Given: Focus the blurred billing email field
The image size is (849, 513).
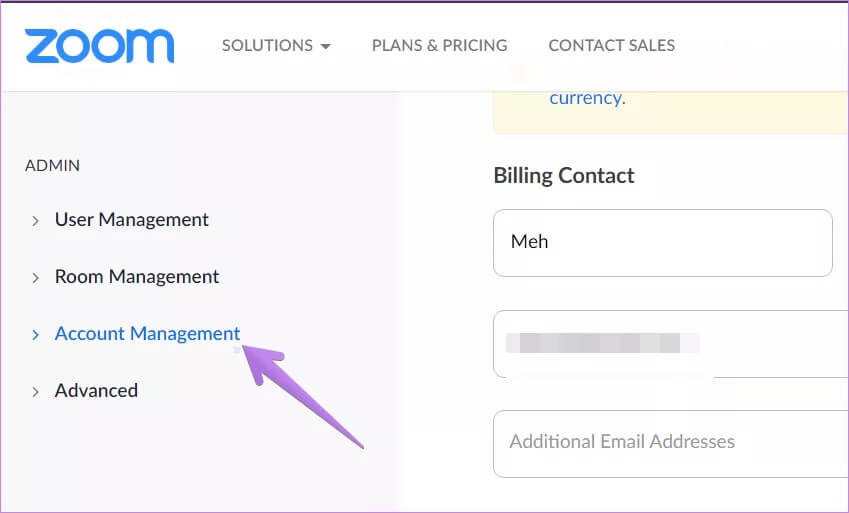Looking at the screenshot, I should [671, 344].
